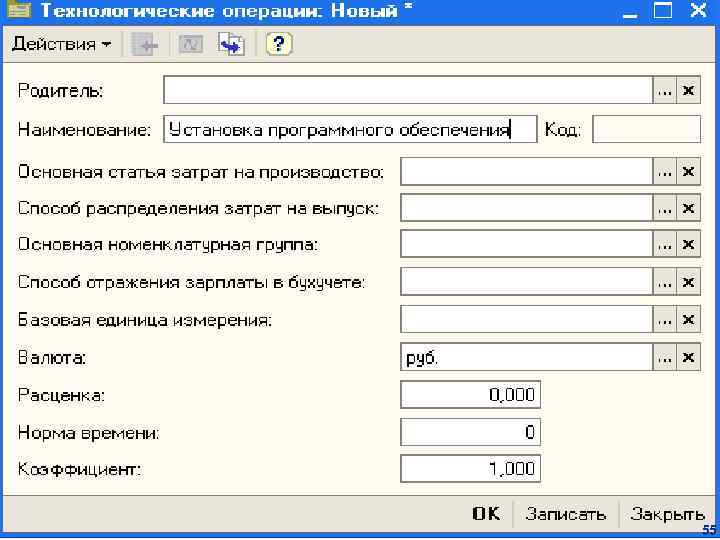Click the Закрыть button

(x=667, y=514)
